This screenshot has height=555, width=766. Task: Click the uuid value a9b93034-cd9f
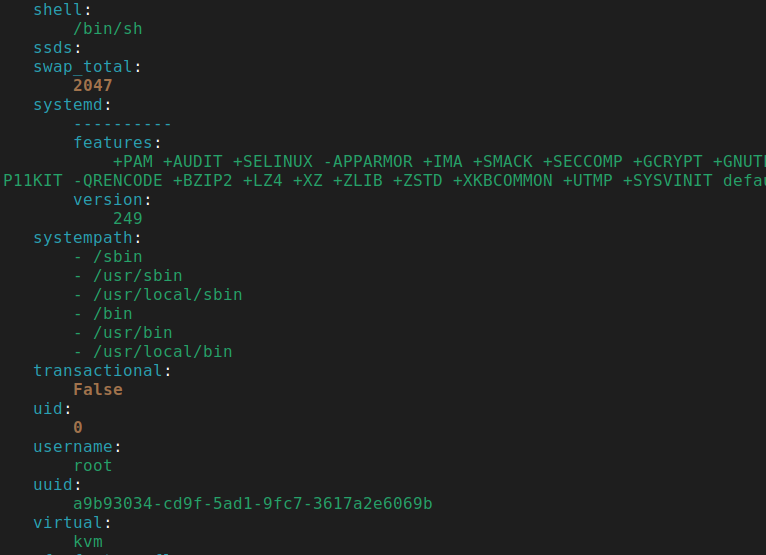click(252, 503)
